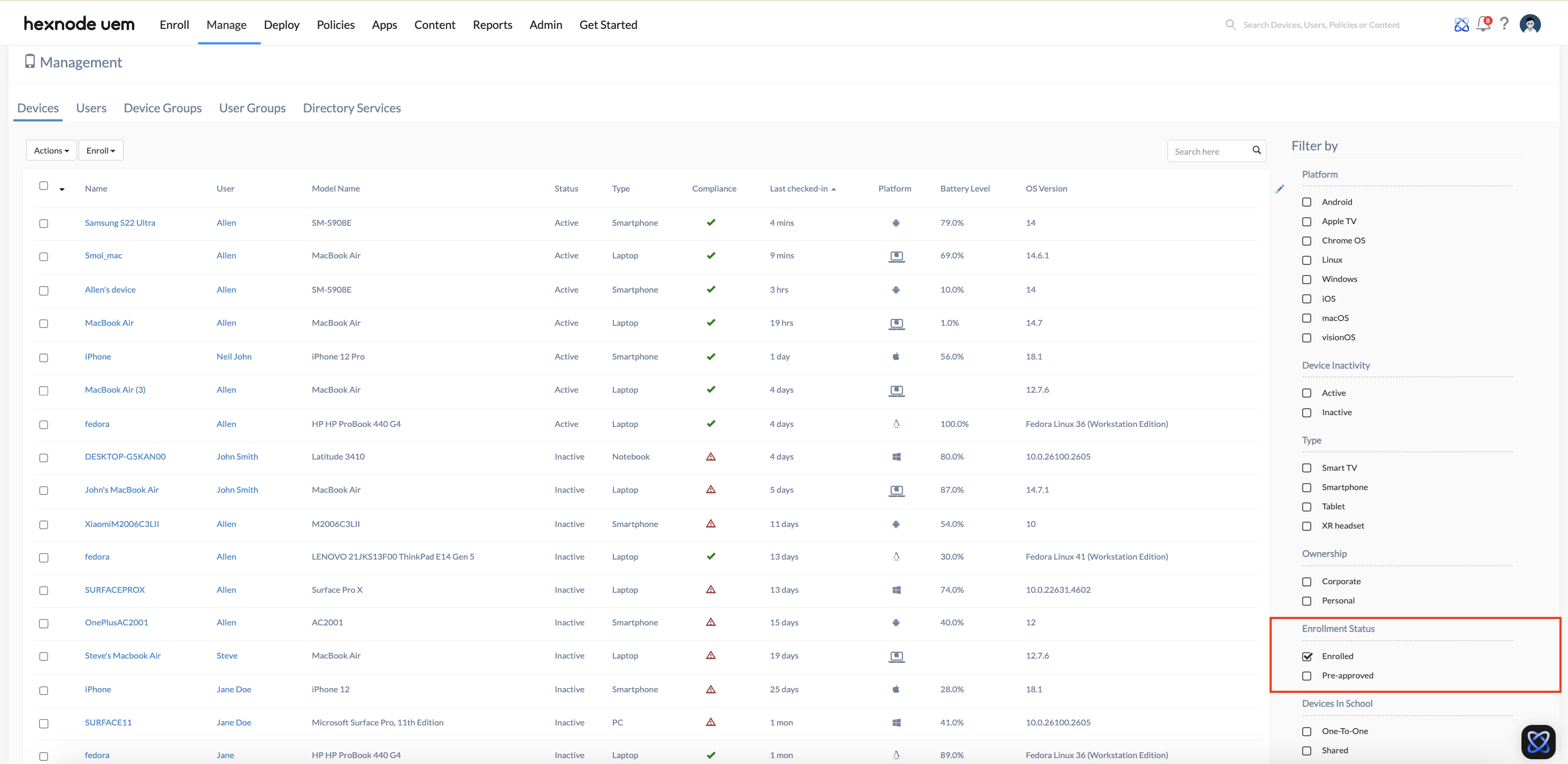Click Windows platform icon in DESKTOP-G5KAN00 row
Screen dimensions: 1568x764
(x=896, y=456)
